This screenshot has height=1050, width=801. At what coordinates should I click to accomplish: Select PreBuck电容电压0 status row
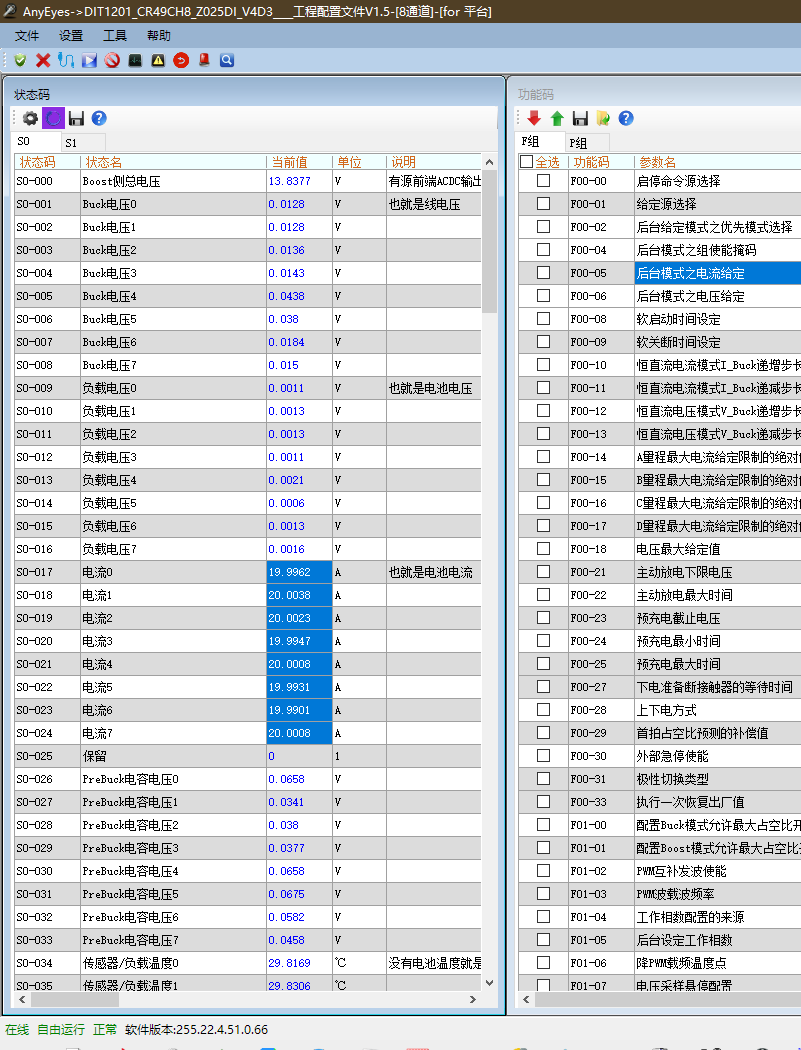(248, 779)
